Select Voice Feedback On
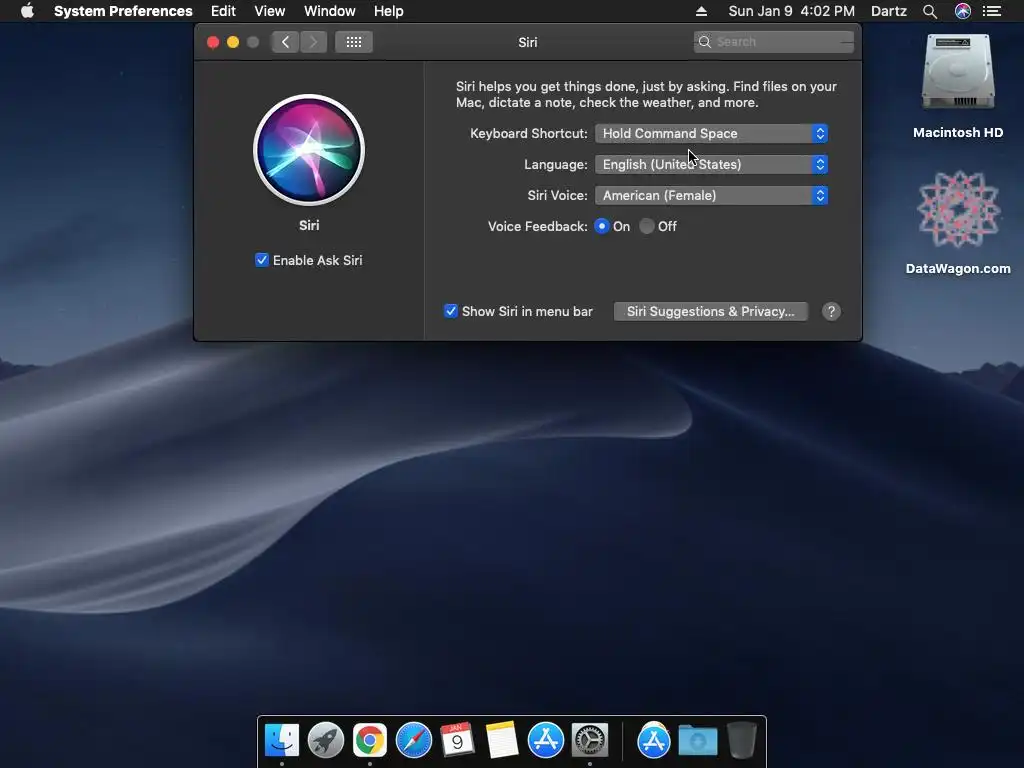1024x768 pixels. coord(602,226)
